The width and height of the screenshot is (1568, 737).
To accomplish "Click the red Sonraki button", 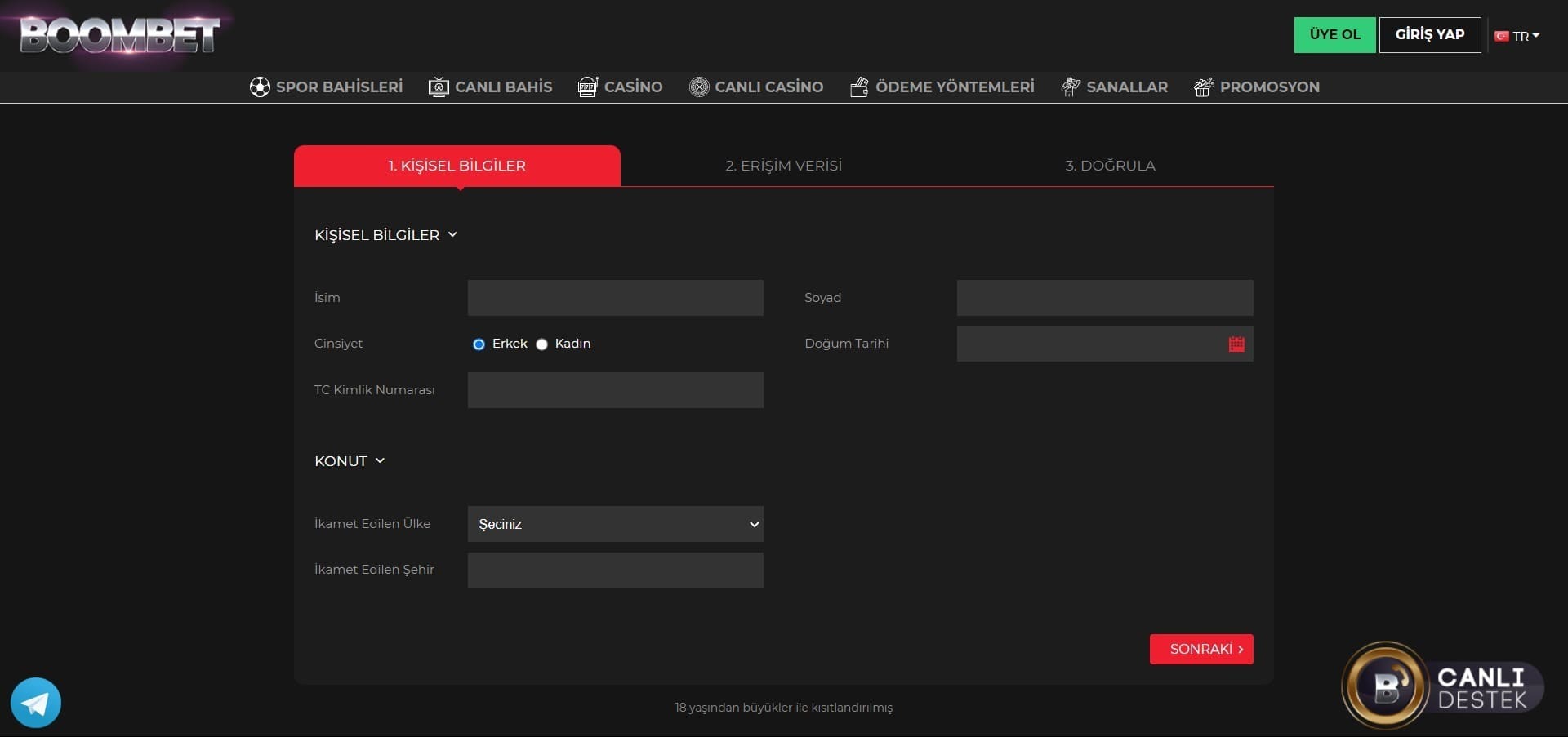I will 1200,649.
